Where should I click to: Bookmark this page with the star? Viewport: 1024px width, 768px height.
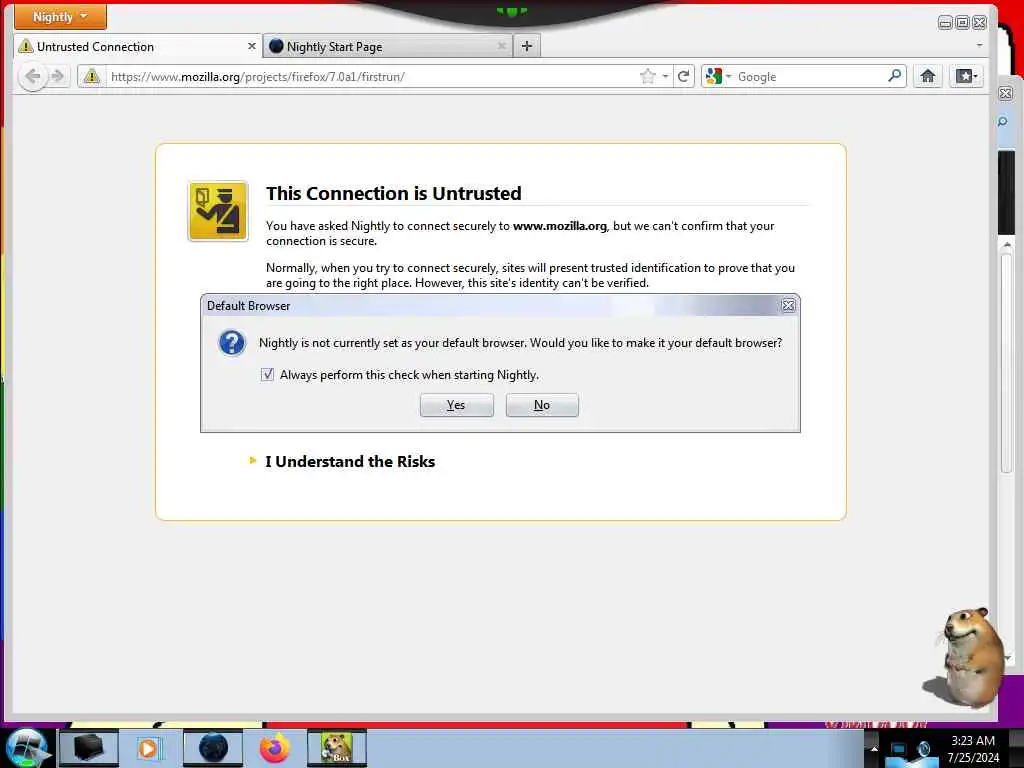tap(647, 76)
